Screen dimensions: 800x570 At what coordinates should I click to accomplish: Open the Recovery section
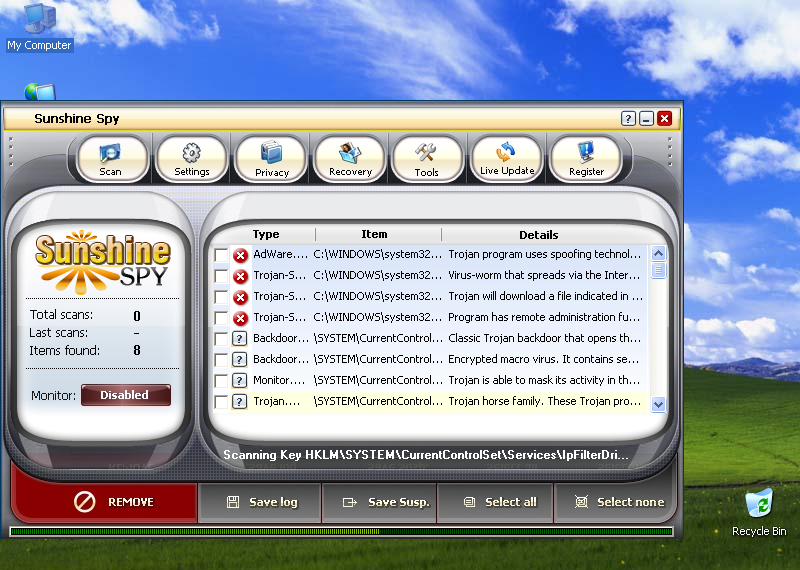click(x=350, y=159)
